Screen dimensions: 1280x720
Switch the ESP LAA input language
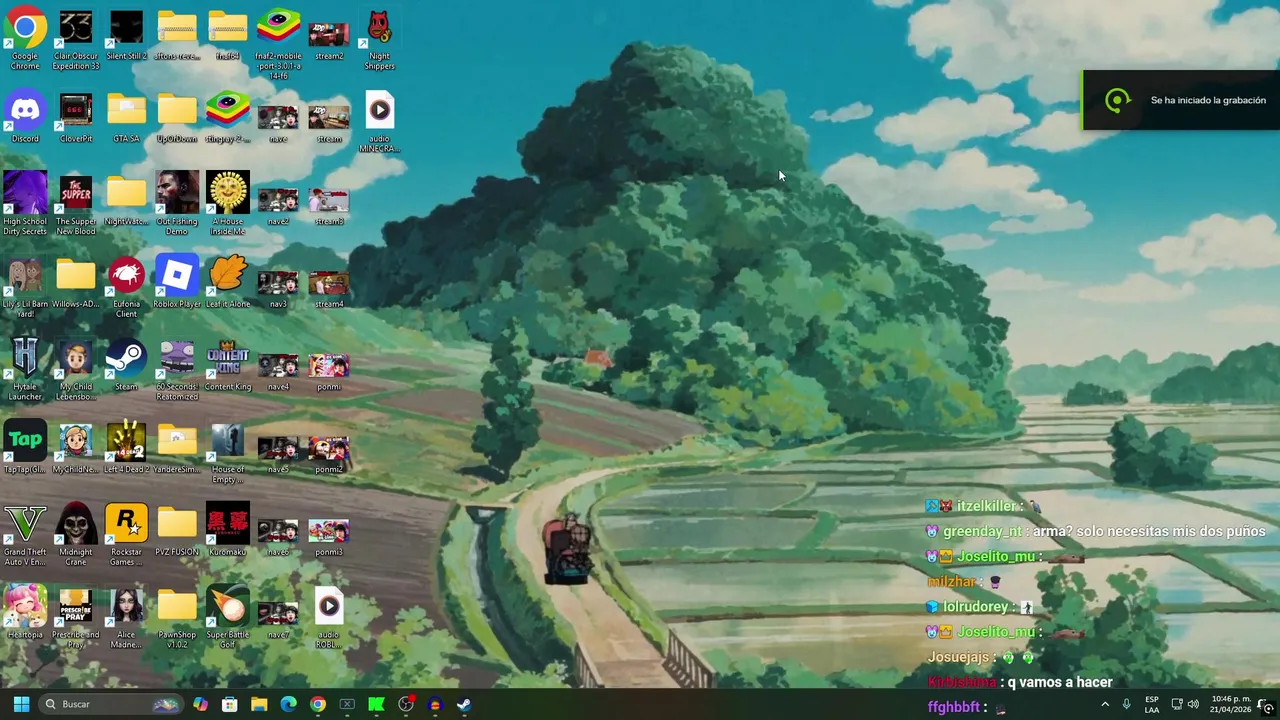pos(1152,704)
